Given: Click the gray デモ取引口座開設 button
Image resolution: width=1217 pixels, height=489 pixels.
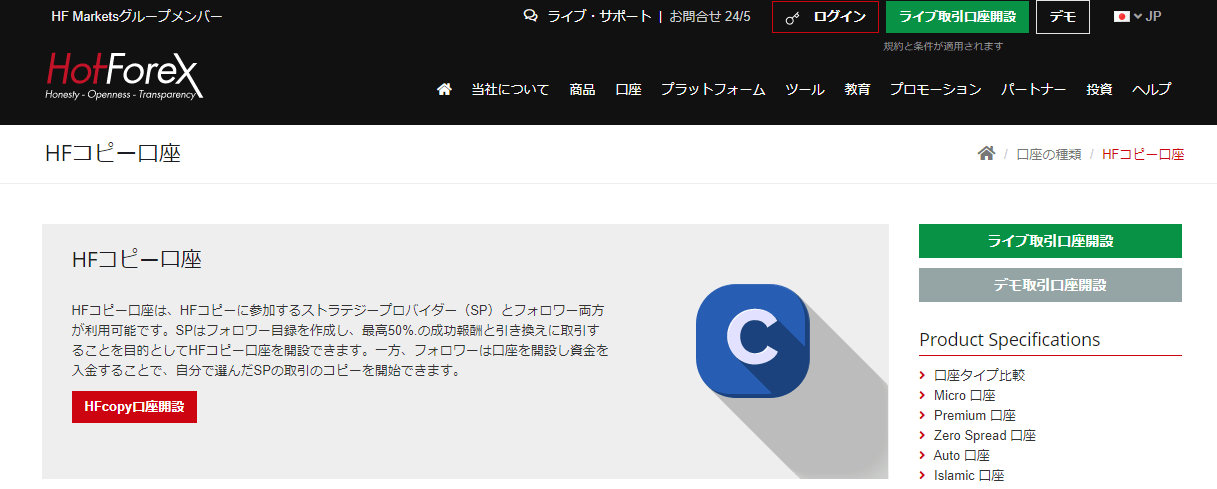Looking at the screenshot, I should (x=1050, y=285).
